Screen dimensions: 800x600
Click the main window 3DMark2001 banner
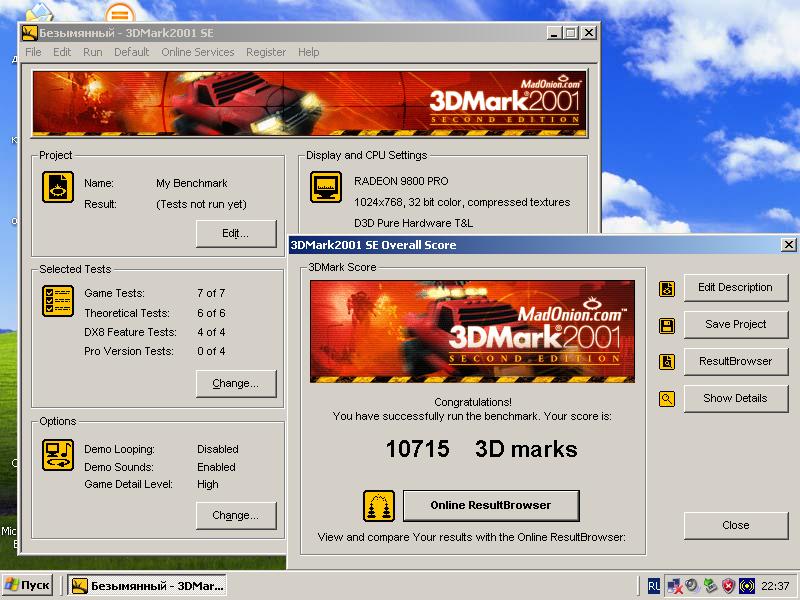tap(310, 104)
